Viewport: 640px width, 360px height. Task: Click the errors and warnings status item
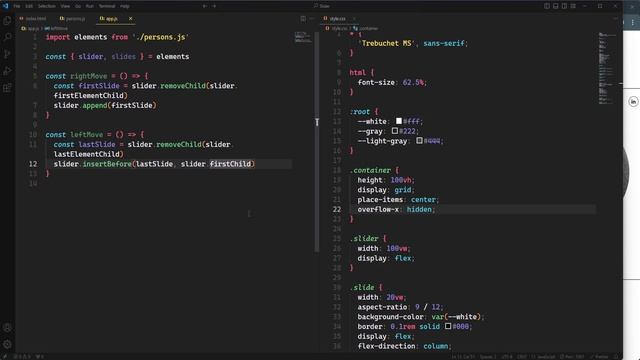coord(22,357)
